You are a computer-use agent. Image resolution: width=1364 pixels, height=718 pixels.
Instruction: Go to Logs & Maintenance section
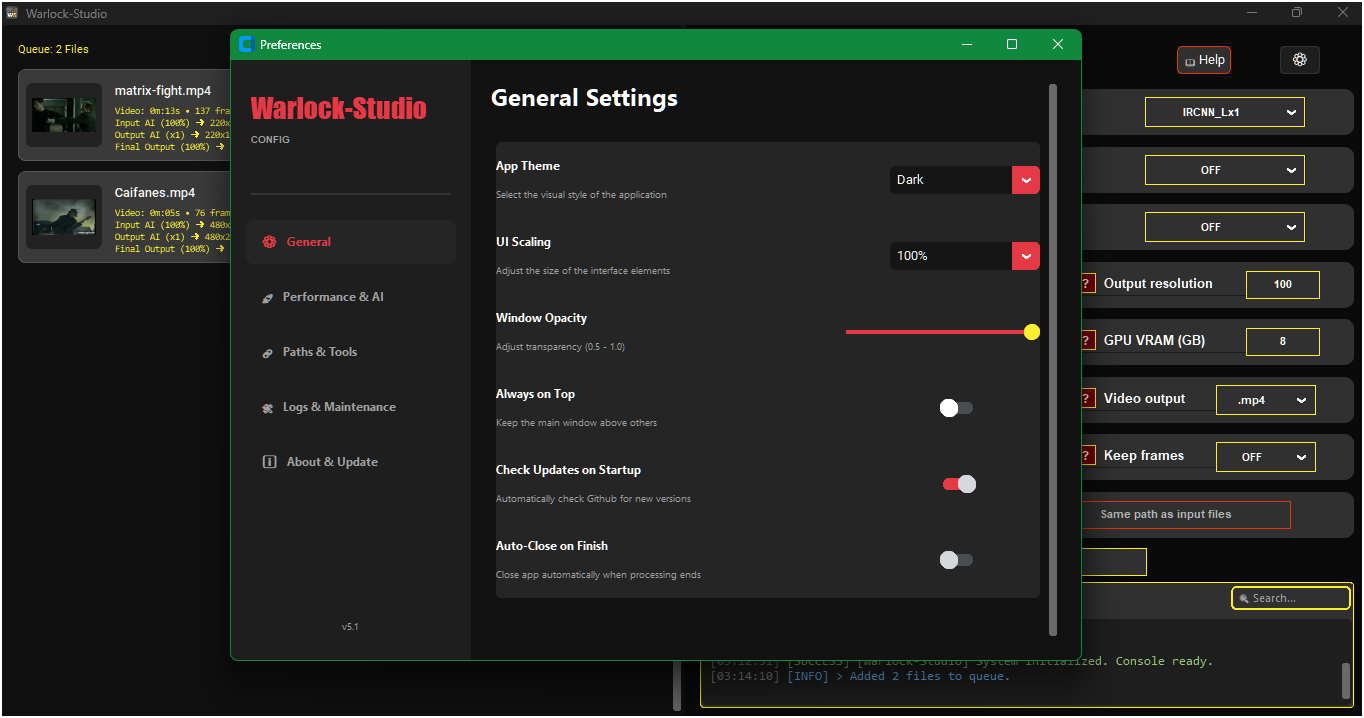(x=351, y=407)
